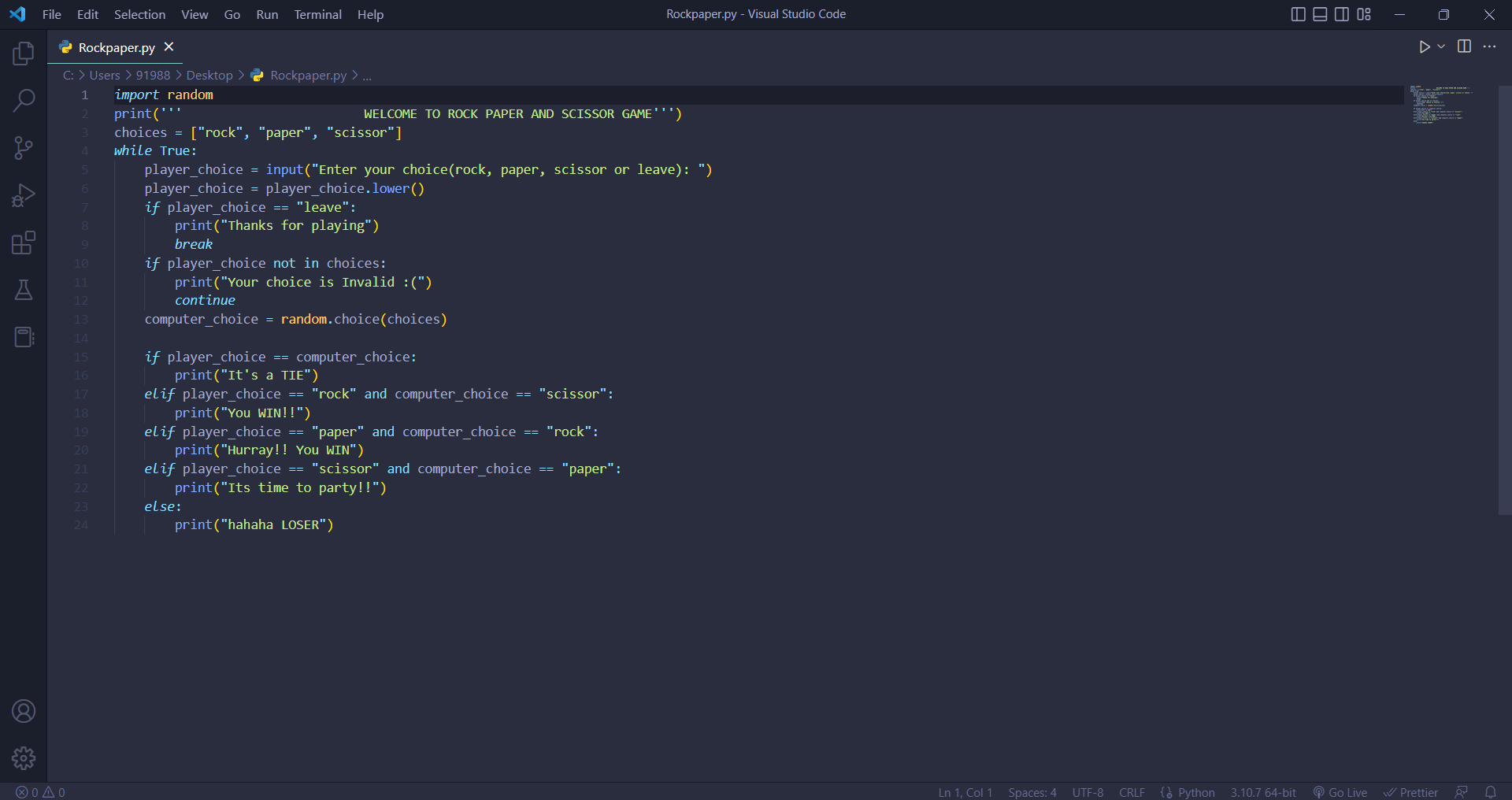Toggle the secondary side bar
Screen dimensions: 1512x800
1340,14
